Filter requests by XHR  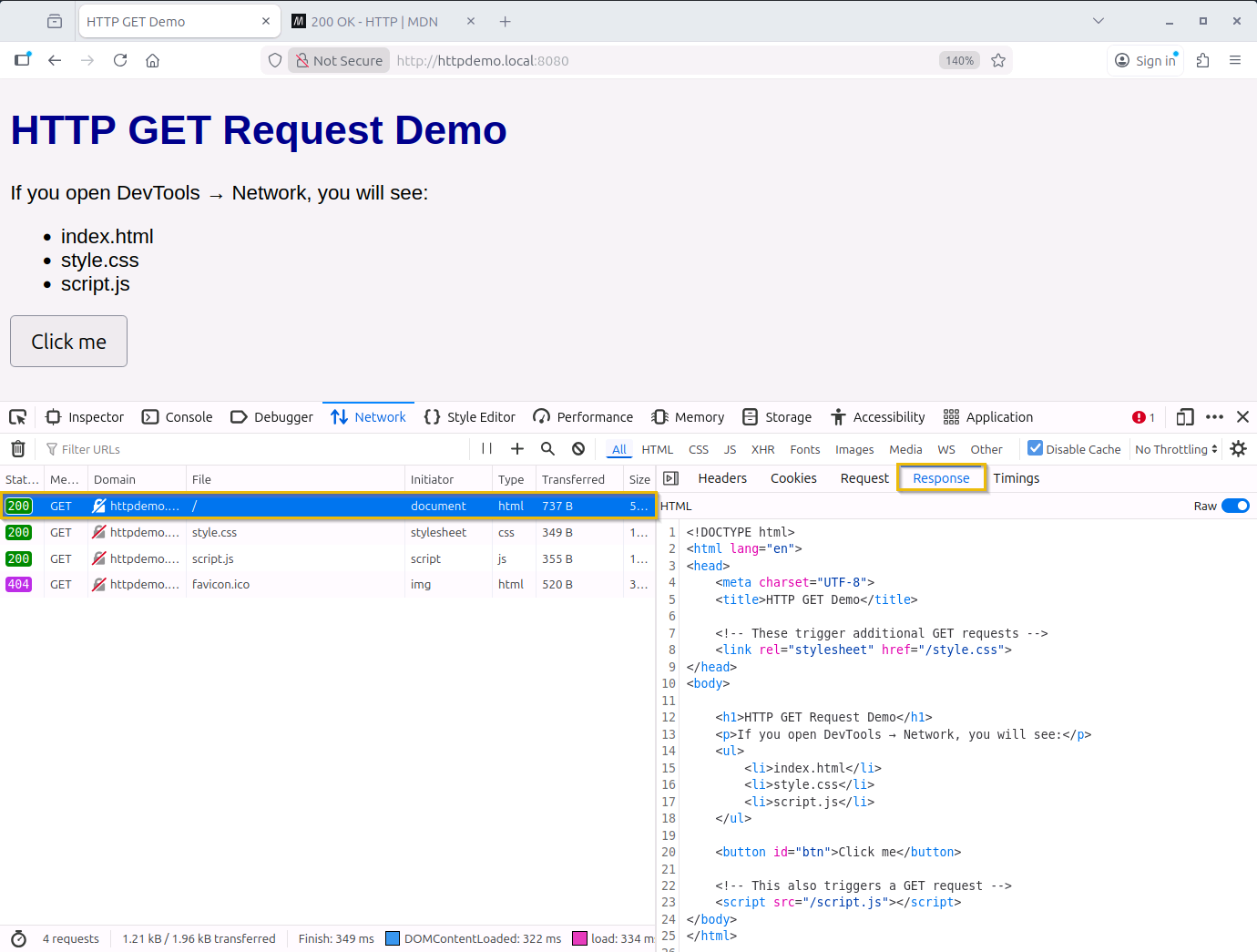762,449
